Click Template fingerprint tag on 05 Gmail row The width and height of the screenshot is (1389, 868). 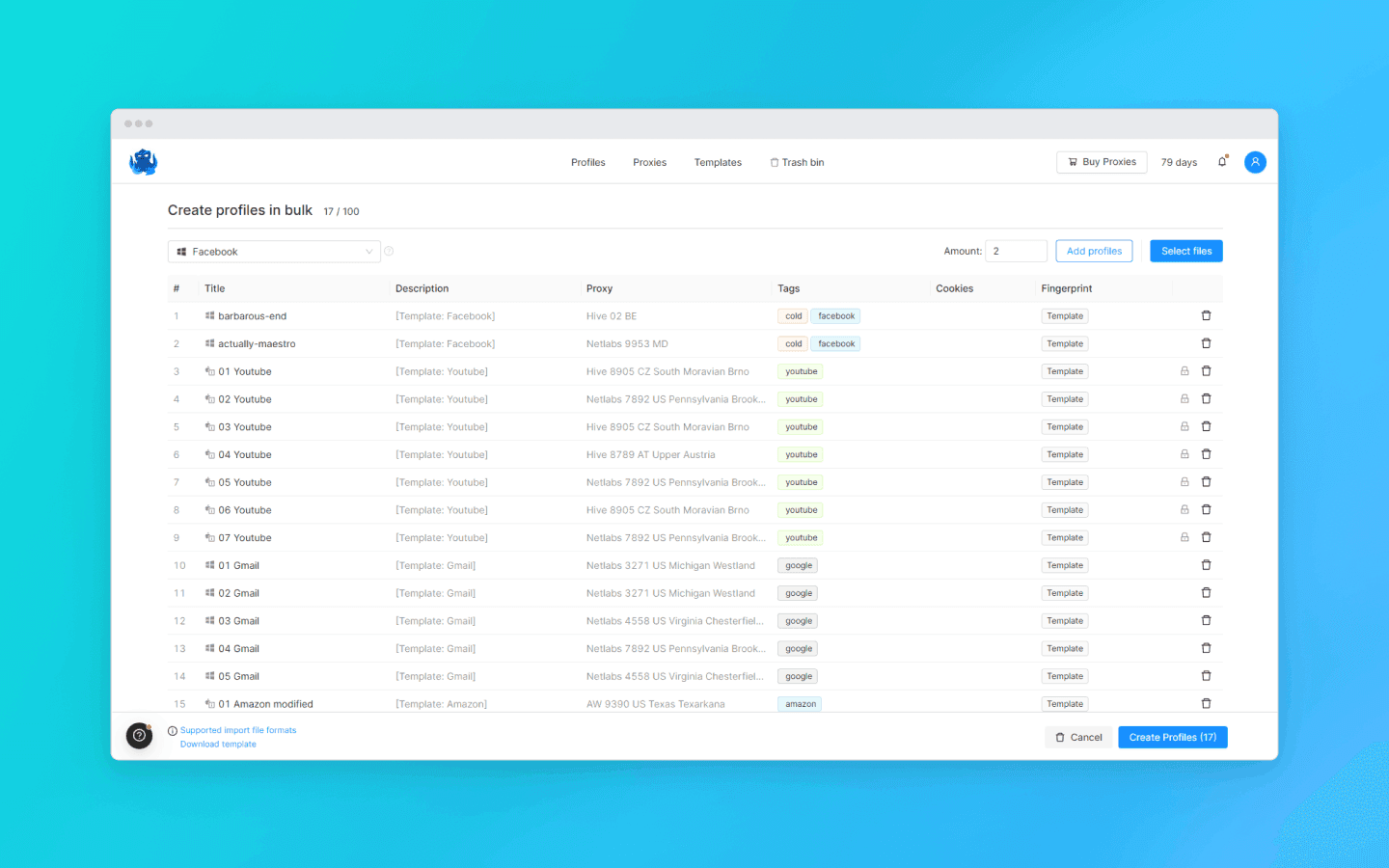[x=1065, y=676]
